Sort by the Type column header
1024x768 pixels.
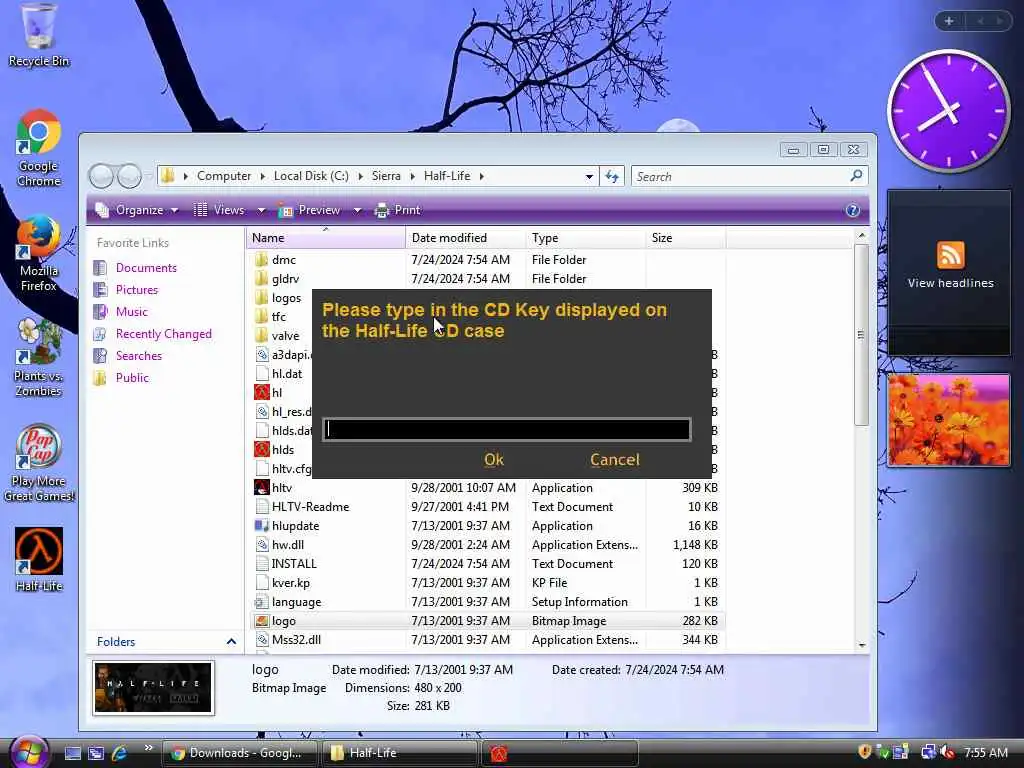click(586, 238)
